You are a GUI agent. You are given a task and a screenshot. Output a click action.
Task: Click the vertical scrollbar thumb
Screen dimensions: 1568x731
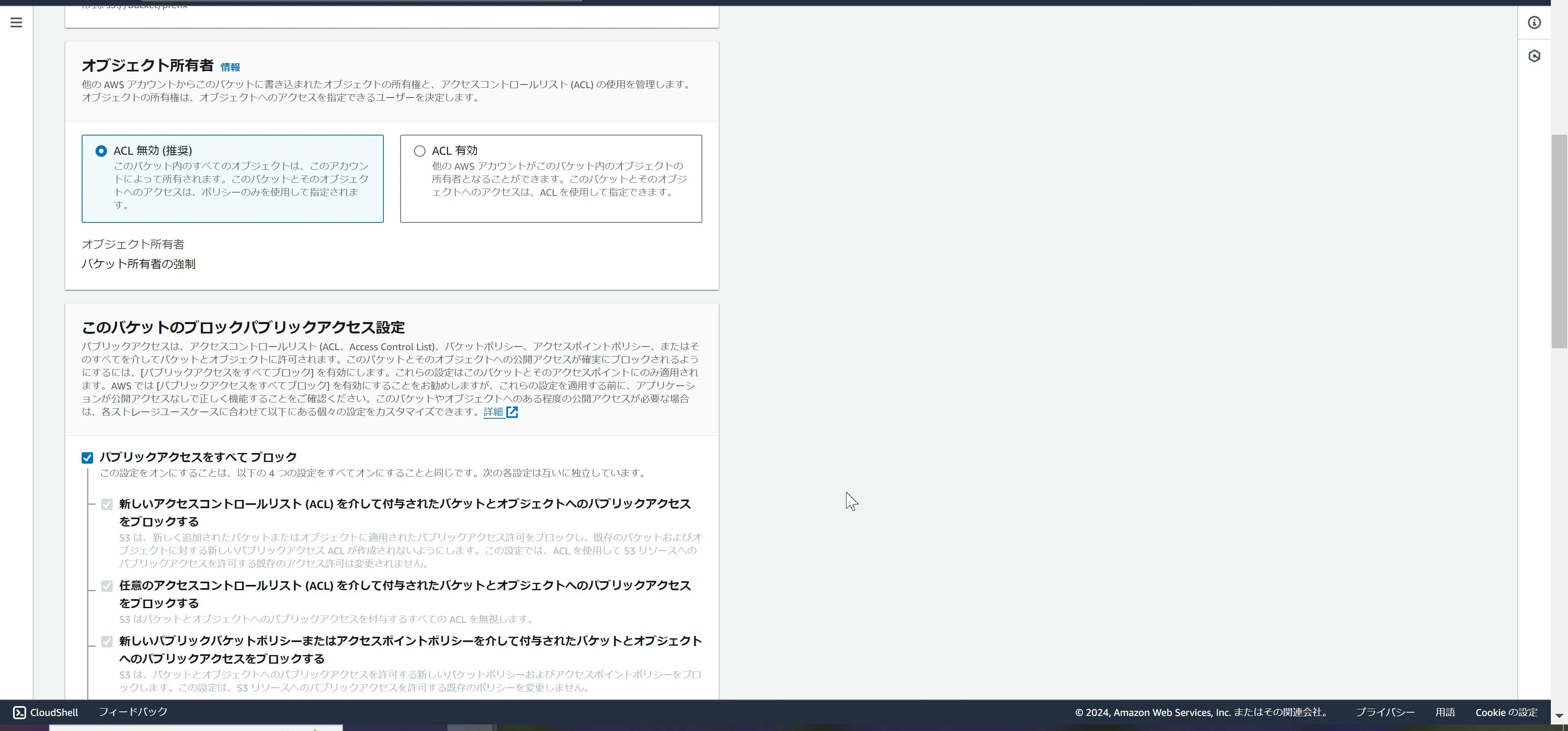[1559, 241]
